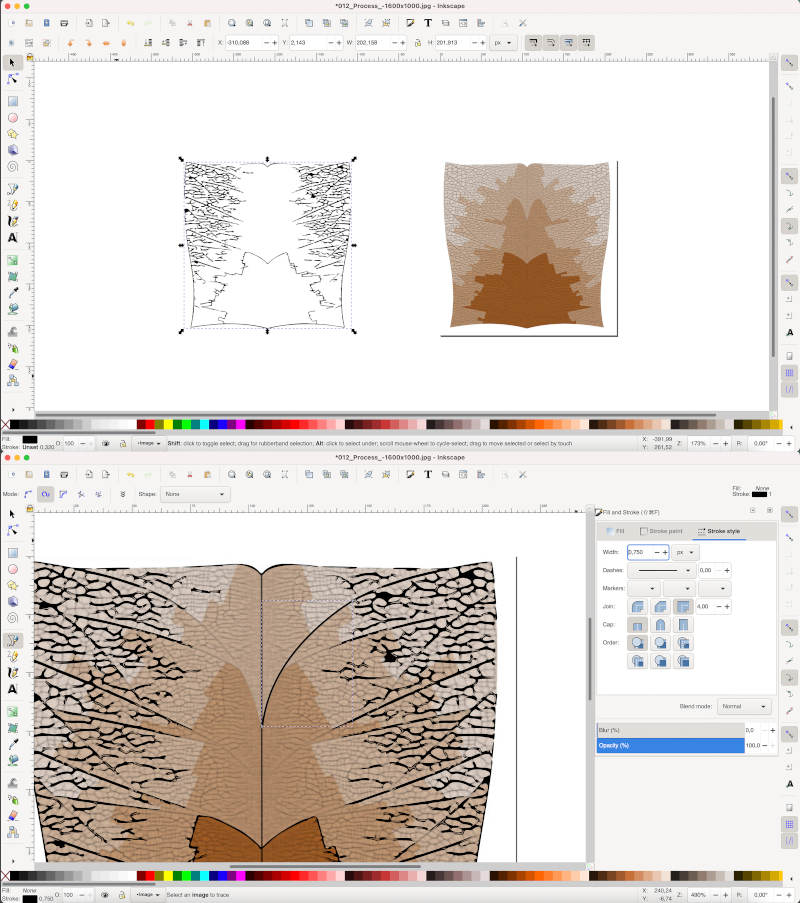Open mid Markers dropdown
Screen dimensions: 800x903
click(679, 589)
